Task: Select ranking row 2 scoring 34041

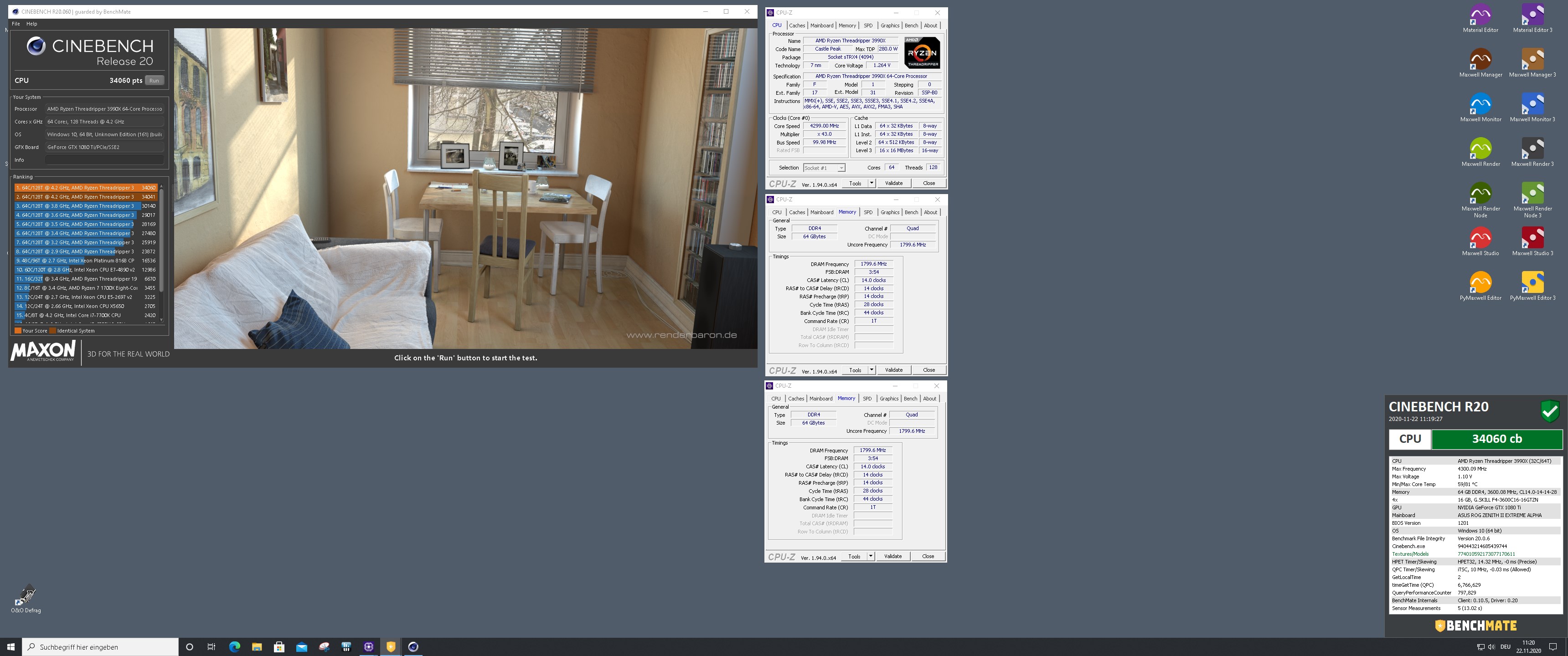Action: tap(86, 197)
